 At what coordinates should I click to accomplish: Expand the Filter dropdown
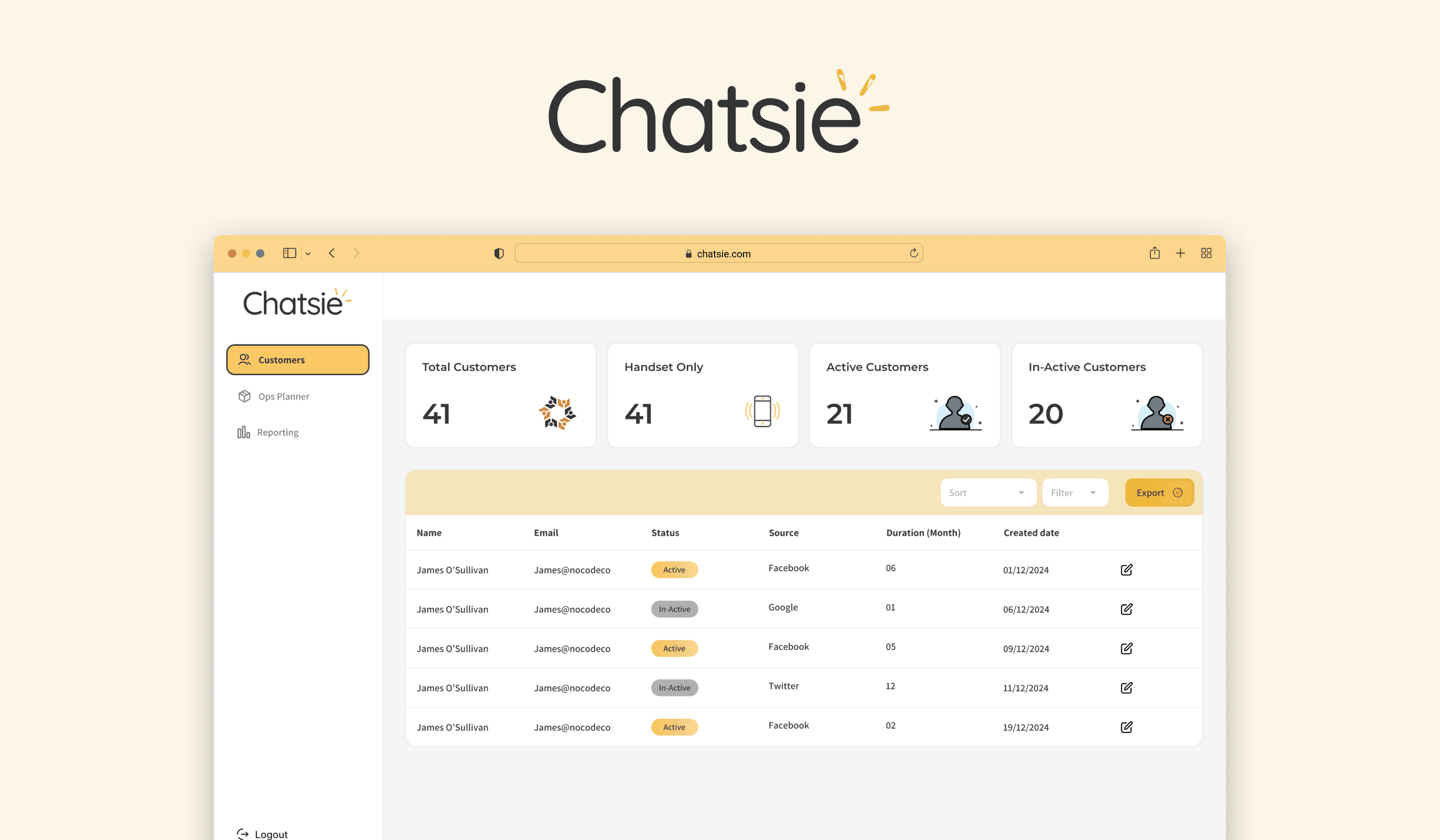[x=1075, y=493]
